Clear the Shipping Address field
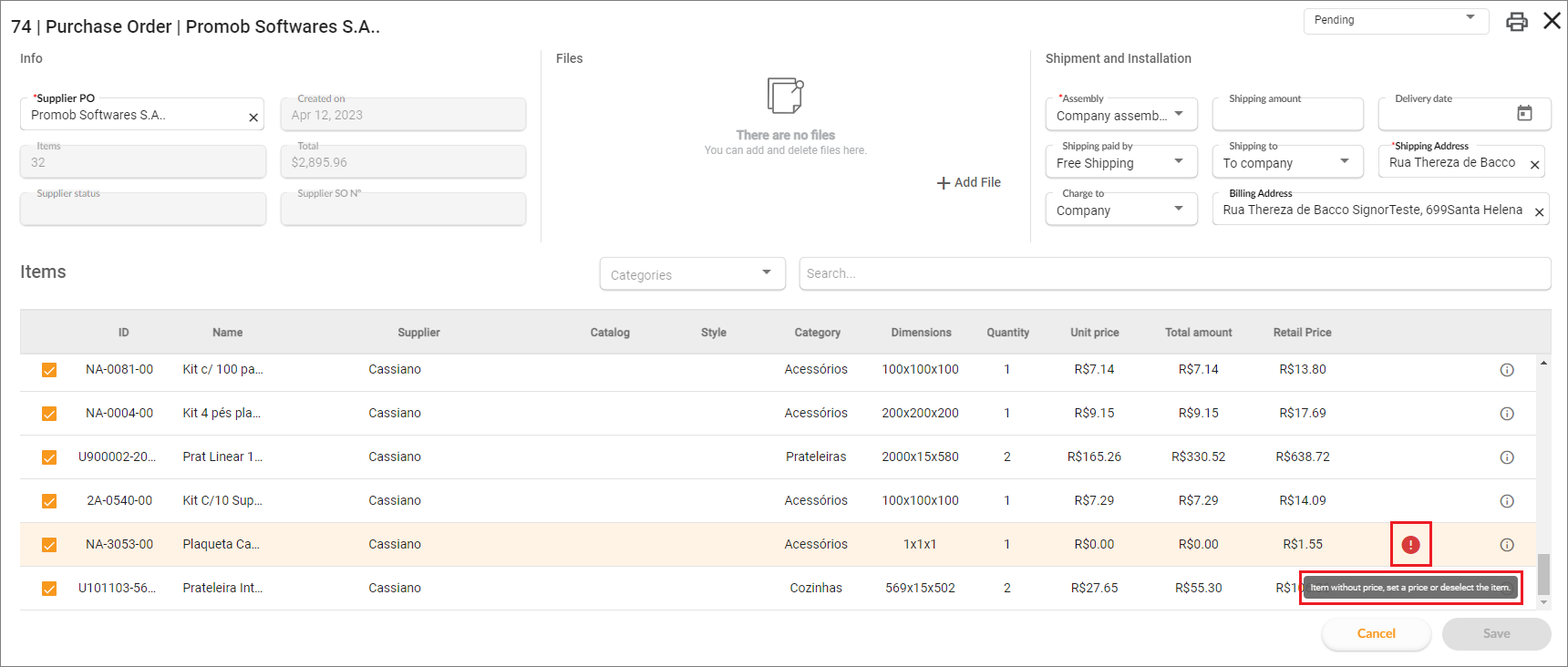The image size is (1568, 667). coord(1534,165)
